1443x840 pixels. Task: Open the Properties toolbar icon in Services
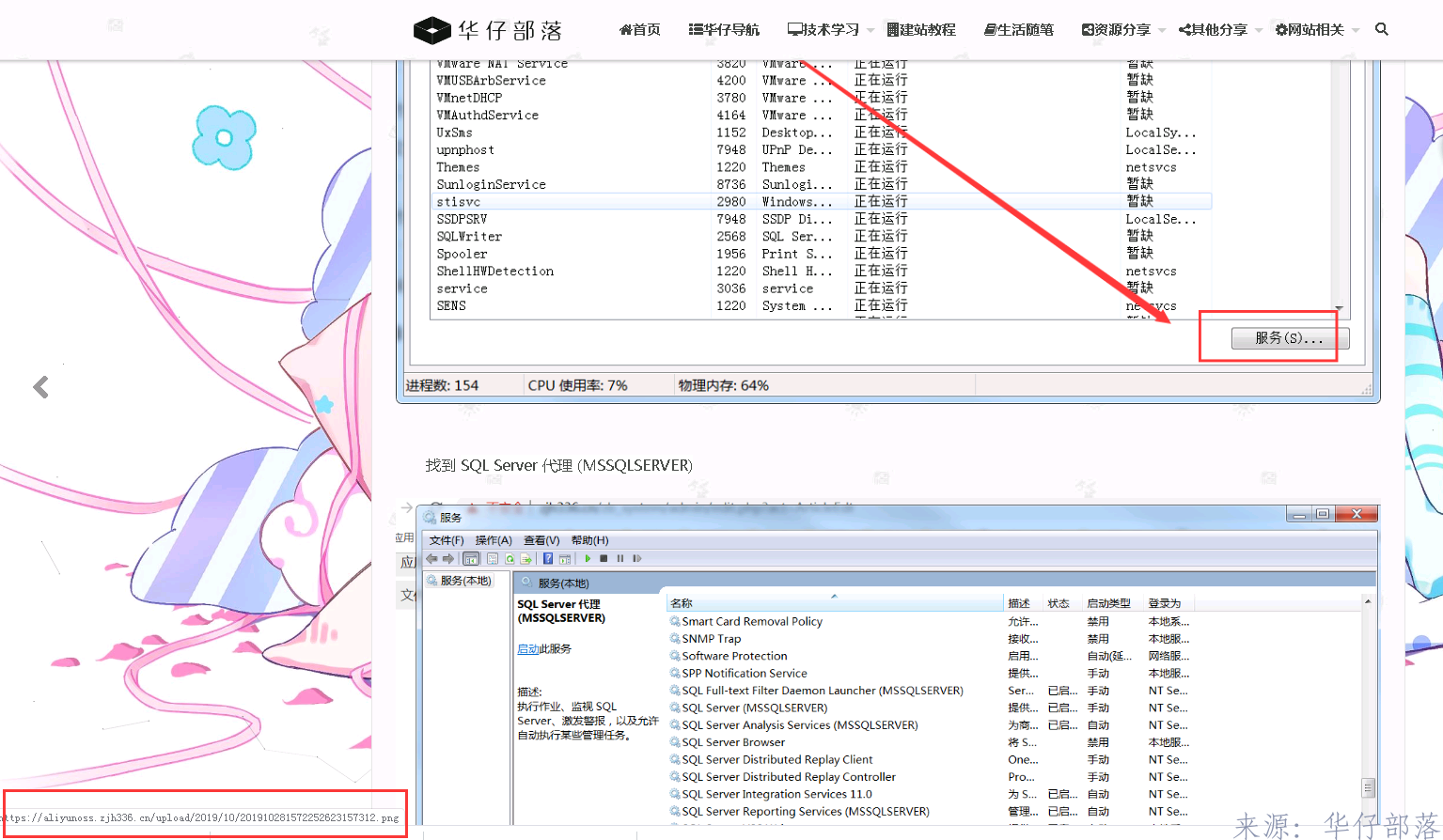[x=493, y=558]
